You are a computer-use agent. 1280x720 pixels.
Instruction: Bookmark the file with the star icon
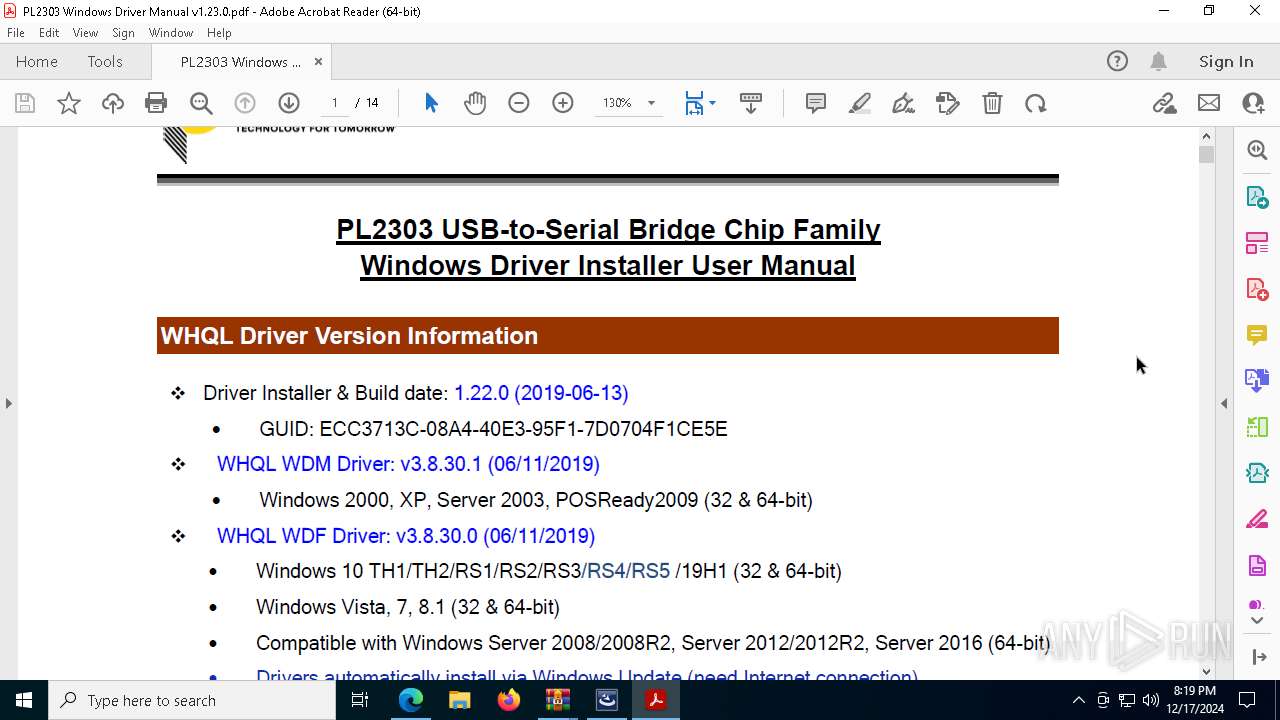(x=69, y=103)
